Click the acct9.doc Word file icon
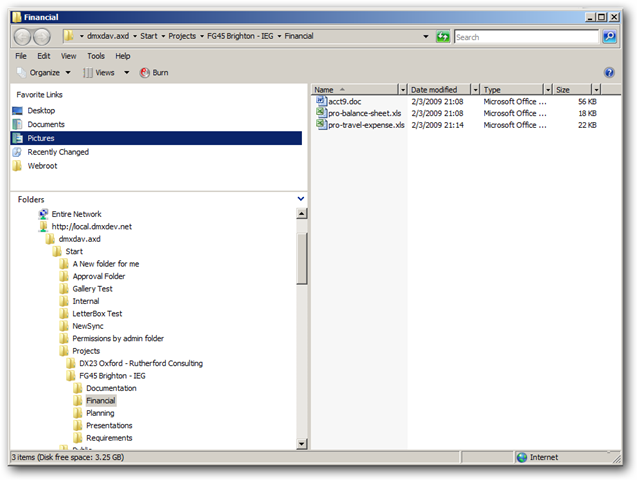Viewport: 637px width, 480px height. pos(322,101)
